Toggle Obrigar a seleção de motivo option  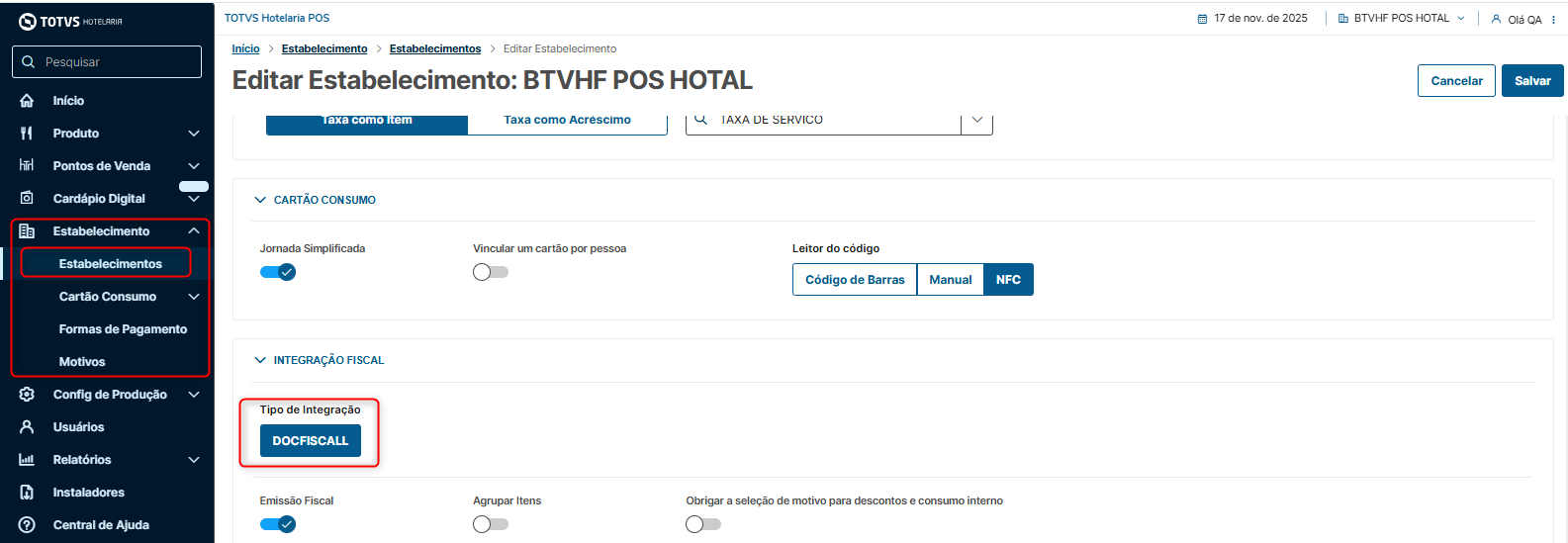click(703, 524)
